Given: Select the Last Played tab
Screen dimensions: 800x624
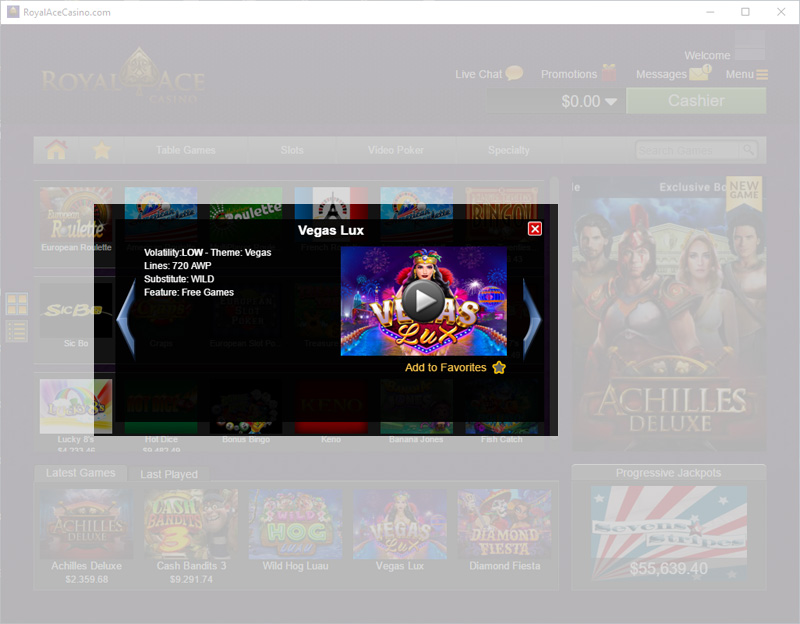Looking at the screenshot, I should (x=169, y=474).
